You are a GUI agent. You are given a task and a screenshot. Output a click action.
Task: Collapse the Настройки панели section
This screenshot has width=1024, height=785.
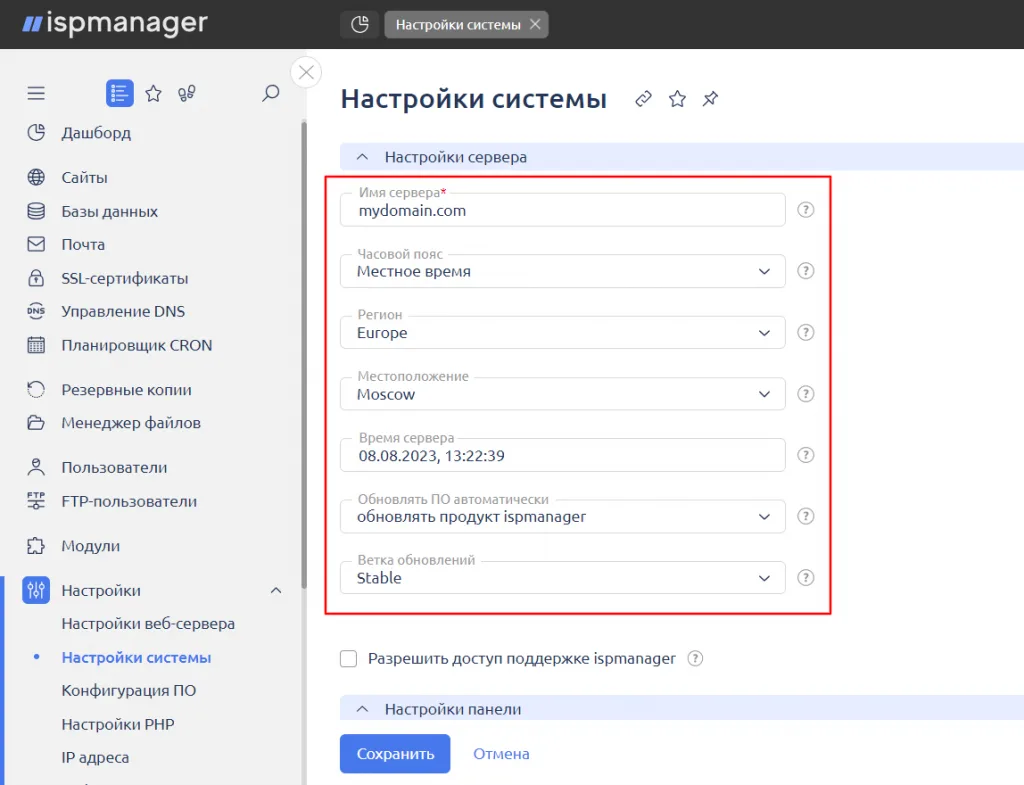[362, 709]
